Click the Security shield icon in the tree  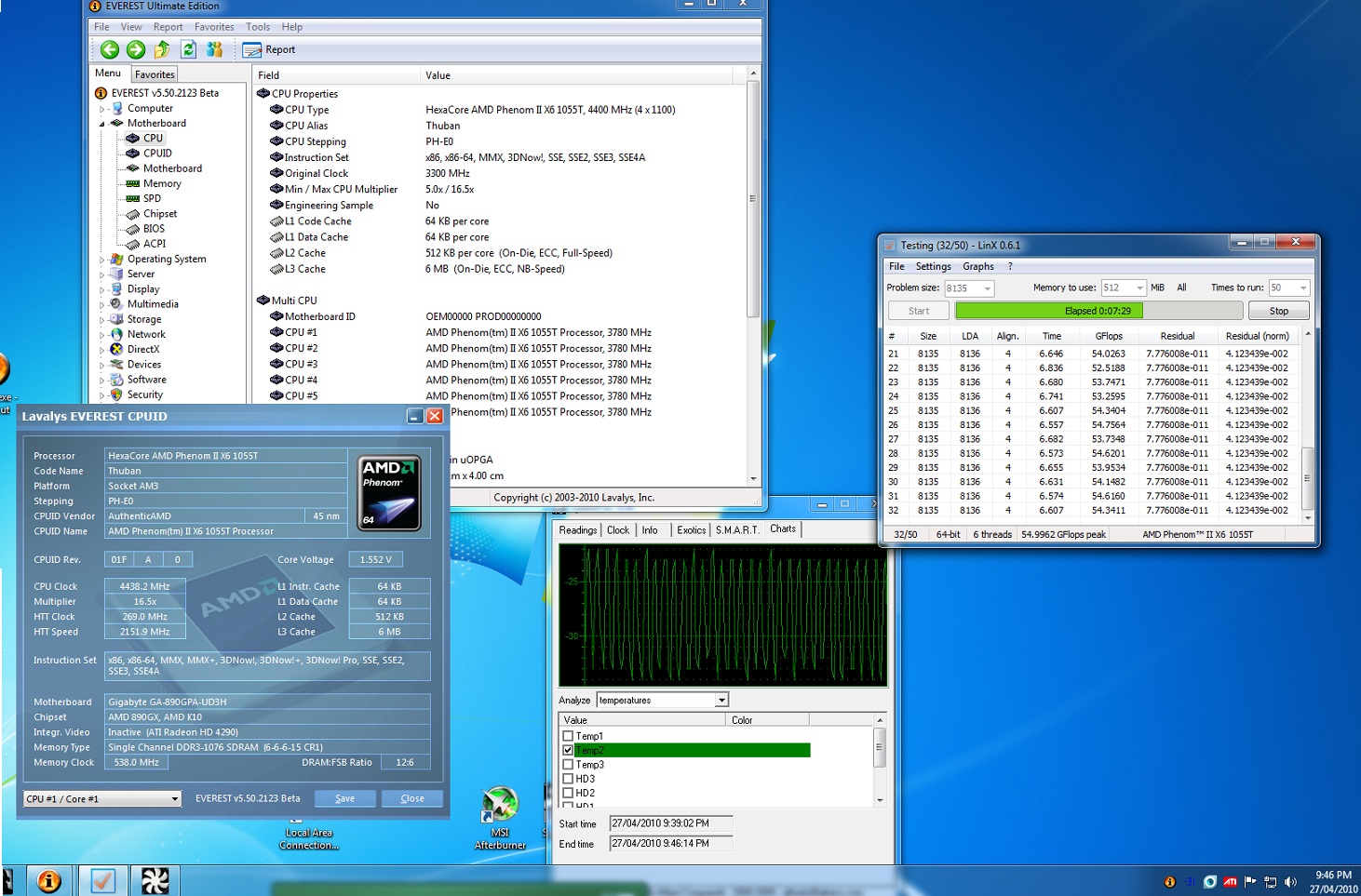(116, 395)
